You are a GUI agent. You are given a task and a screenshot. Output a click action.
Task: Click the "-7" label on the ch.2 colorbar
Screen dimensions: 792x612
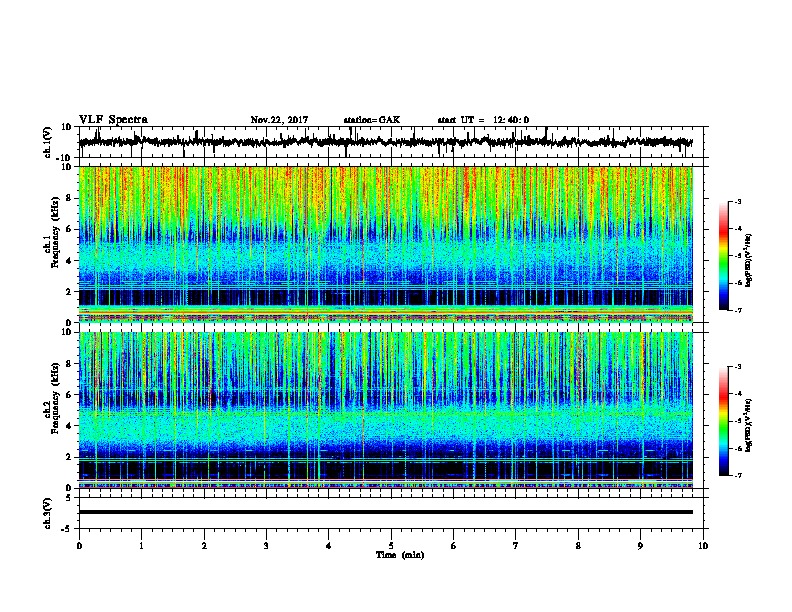click(x=738, y=476)
